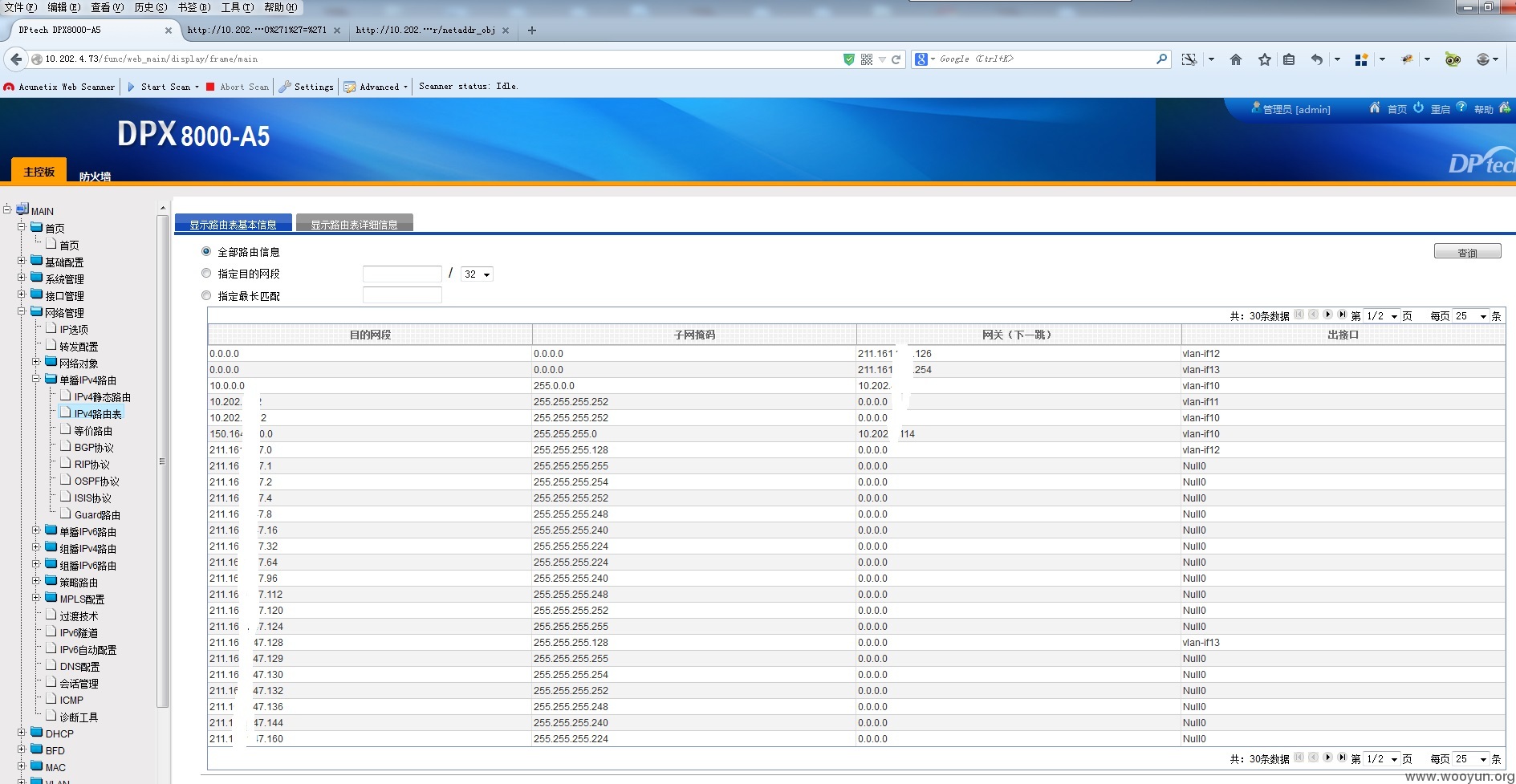Go to next page in top pager
Screen dimensions: 1516x784
(1327, 315)
